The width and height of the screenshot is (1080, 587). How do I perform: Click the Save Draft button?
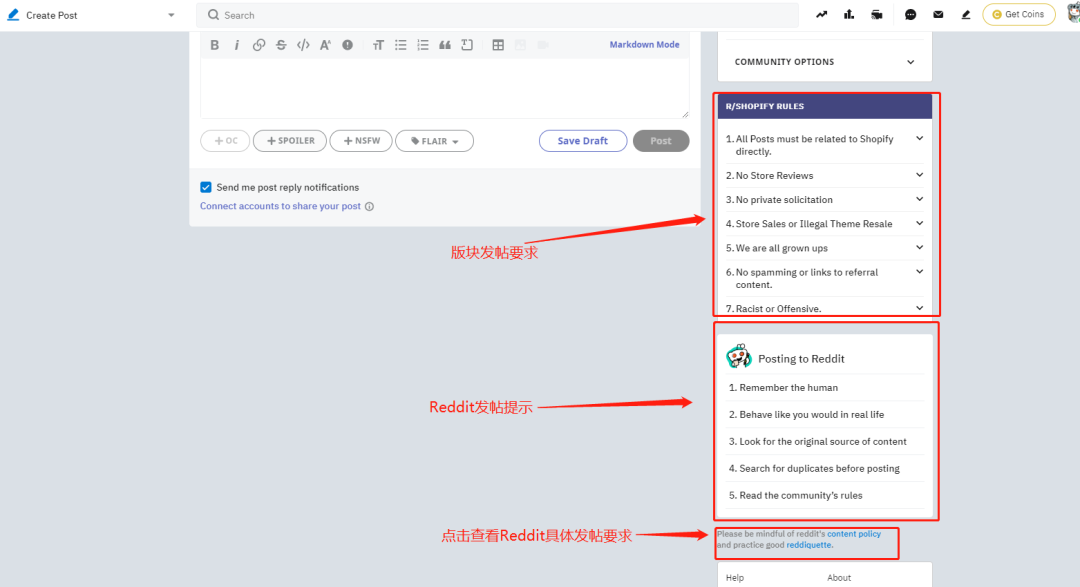[583, 141]
